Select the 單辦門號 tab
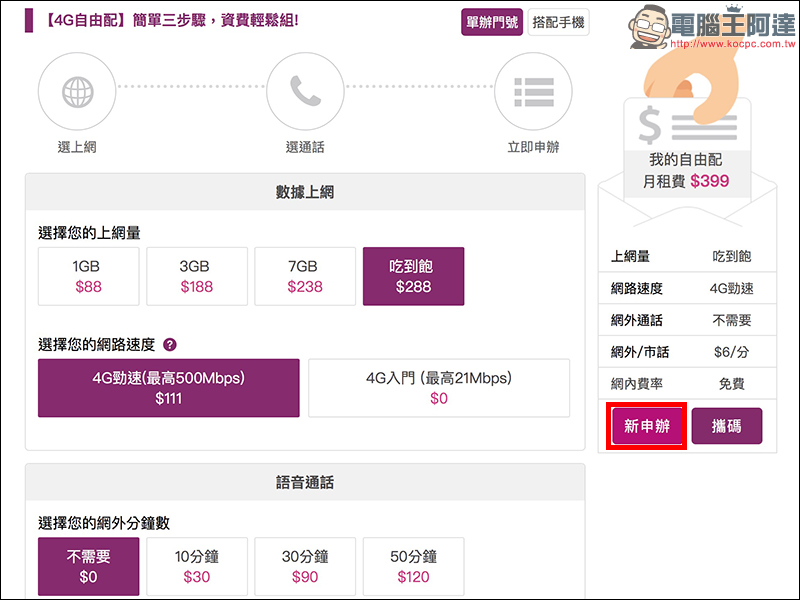The height and width of the screenshot is (600, 800). tap(491, 22)
